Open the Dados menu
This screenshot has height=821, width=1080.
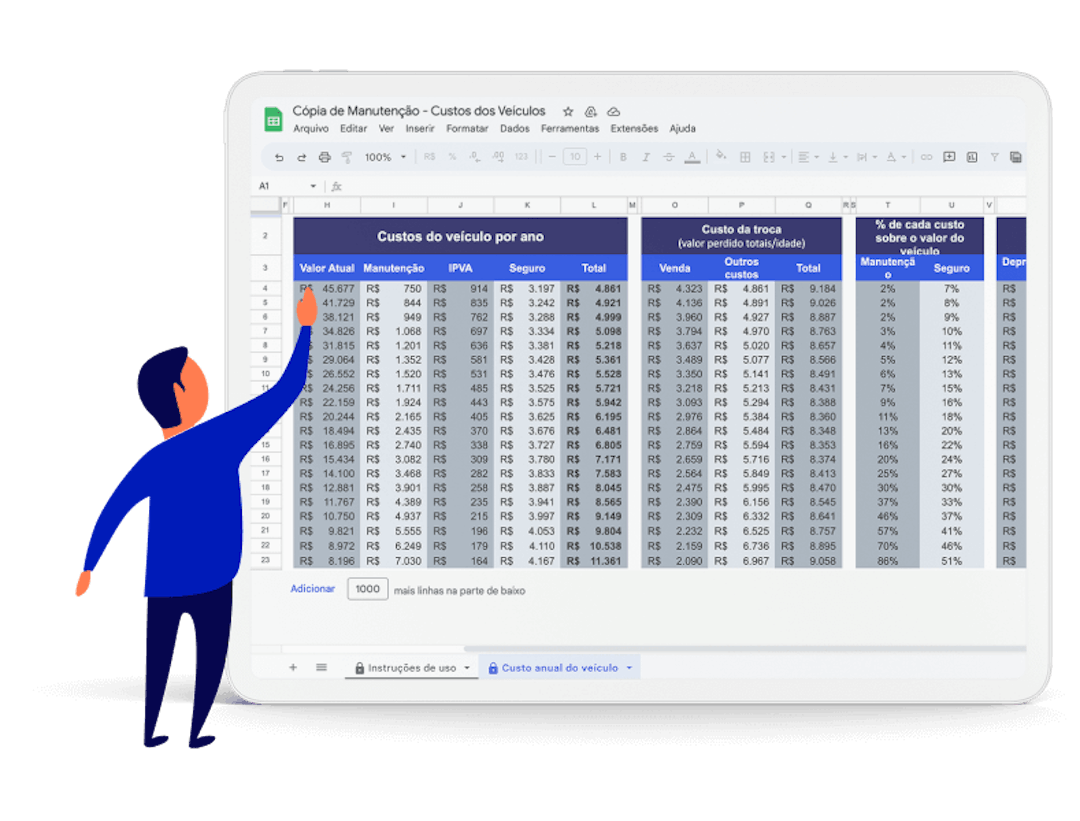(x=515, y=129)
